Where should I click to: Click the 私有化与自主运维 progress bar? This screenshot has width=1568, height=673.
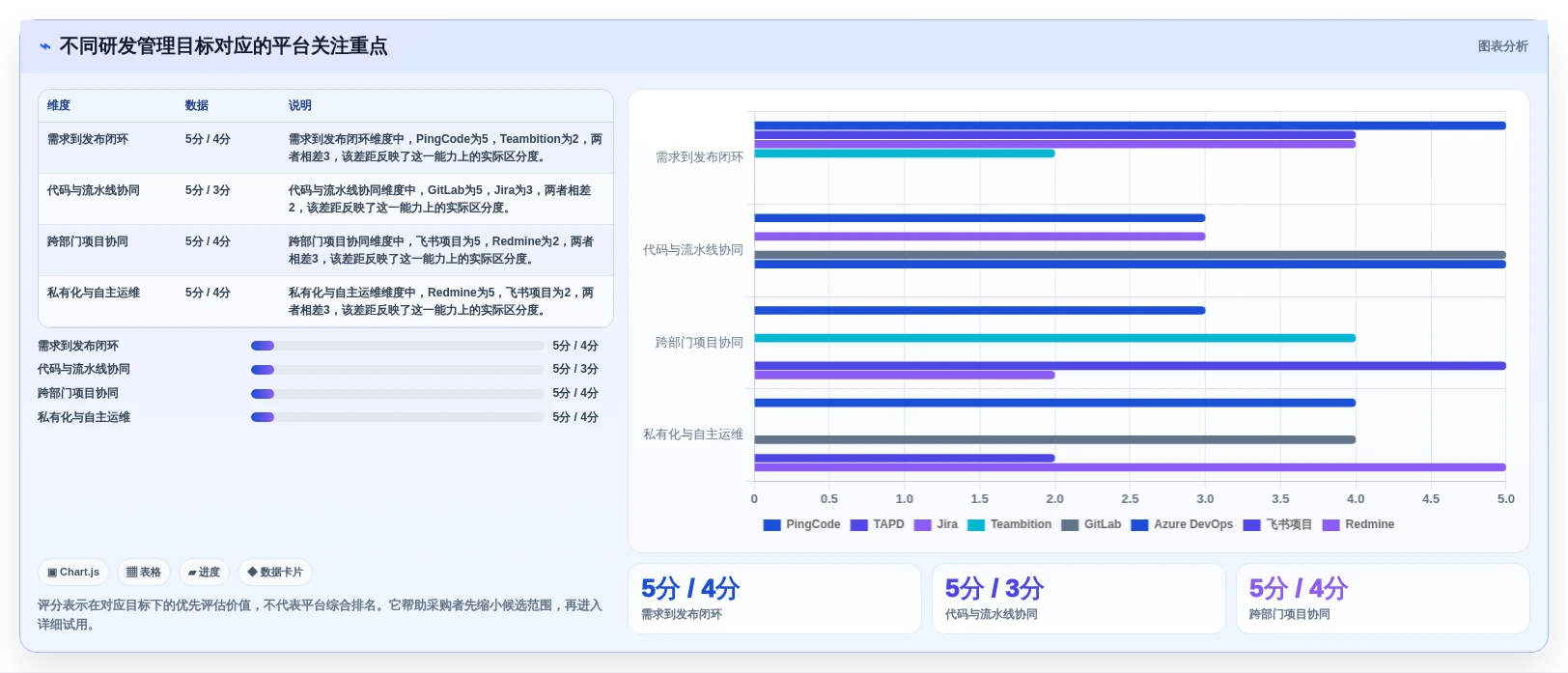pyautogui.click(x=397, y=417)
